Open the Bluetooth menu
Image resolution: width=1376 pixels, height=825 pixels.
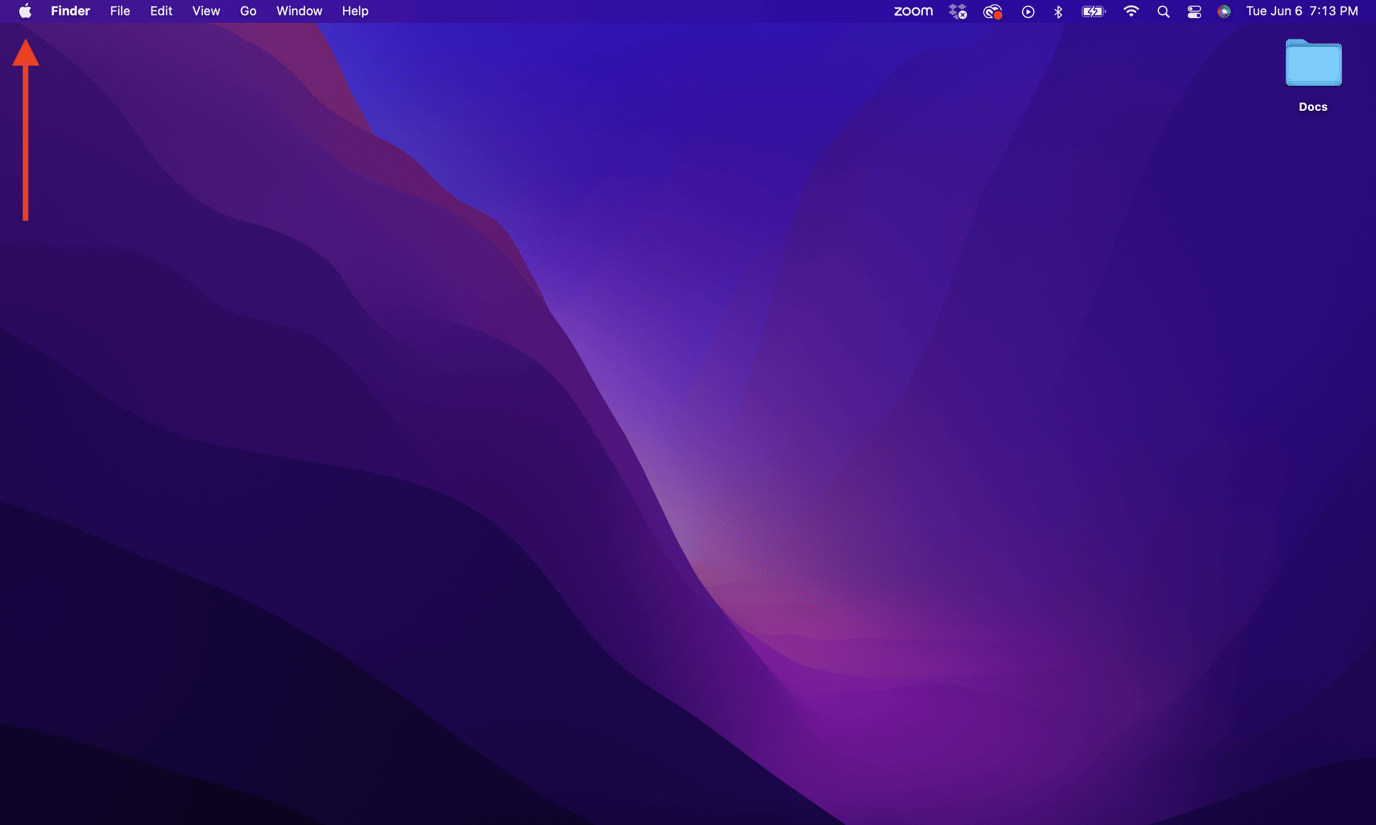[1058, 11]
